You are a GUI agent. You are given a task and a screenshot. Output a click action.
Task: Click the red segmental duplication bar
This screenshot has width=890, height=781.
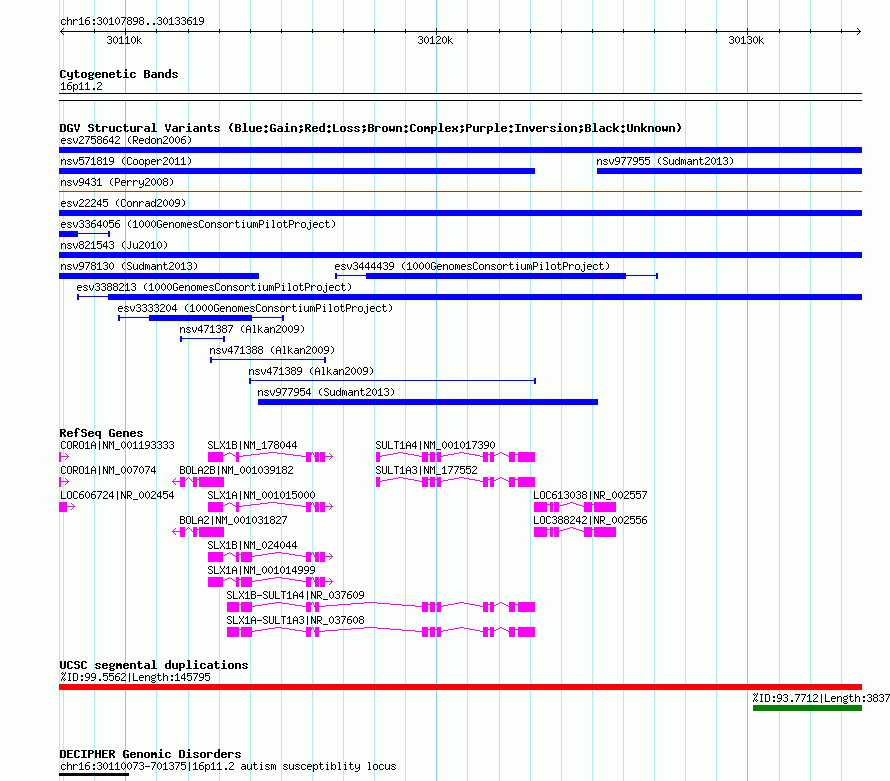tap(460, 687)
